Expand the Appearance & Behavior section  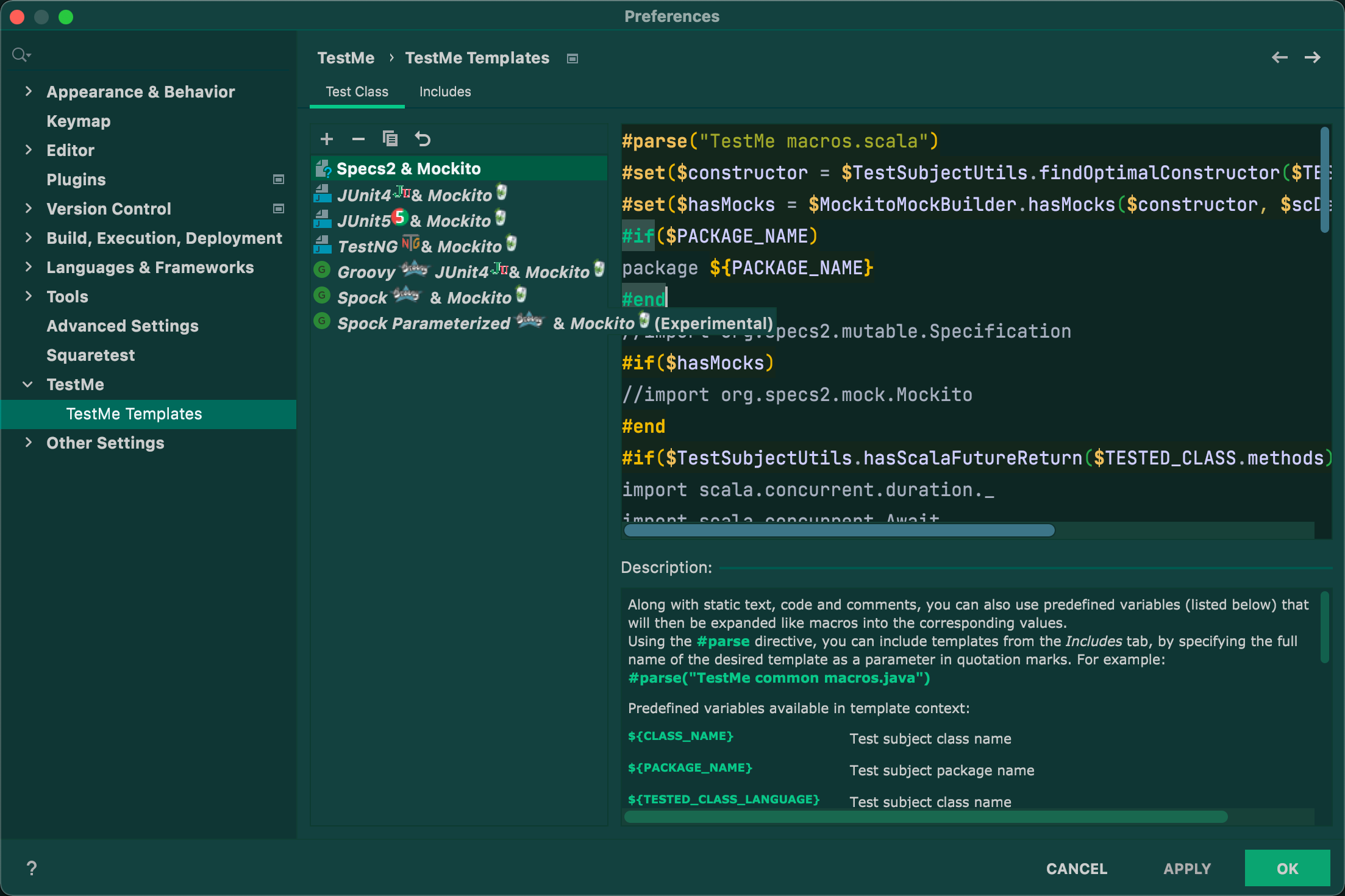pos(28,91)
